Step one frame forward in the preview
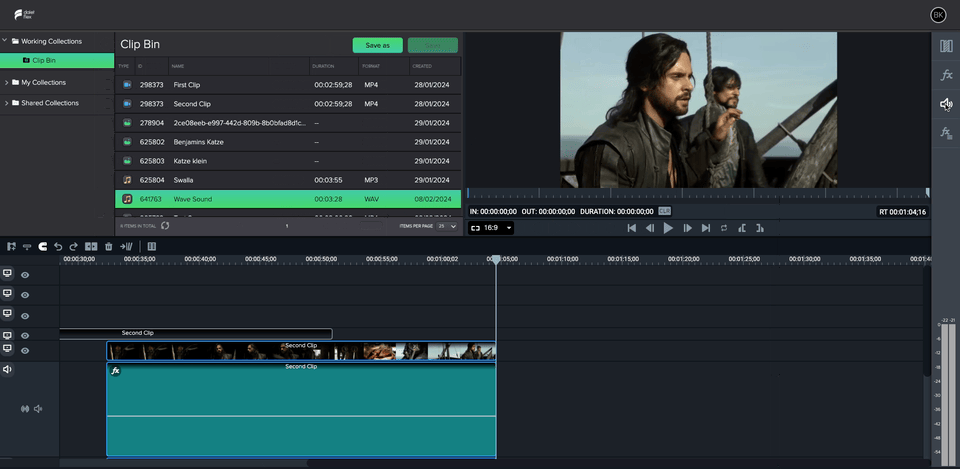Viewport: 960px width, 469px height. point(688,228)
